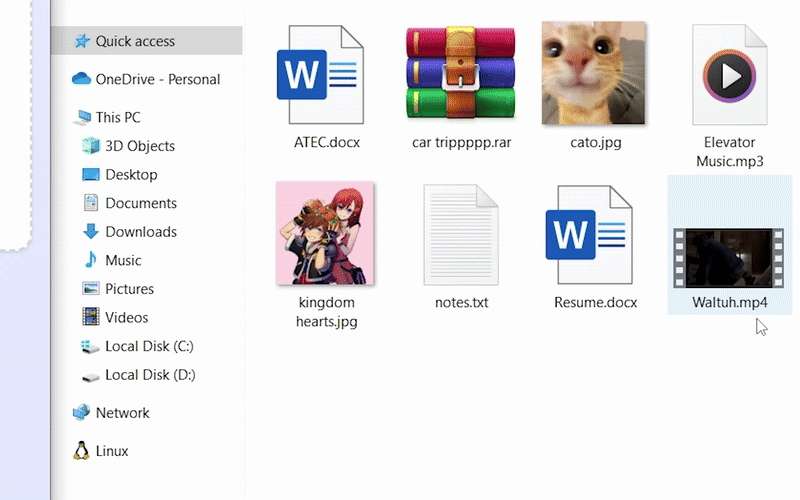800x500 pixels.
Task: Select the cato.jpg cat thumbnail
Action: pyautogui.click(x=594, y=75)
